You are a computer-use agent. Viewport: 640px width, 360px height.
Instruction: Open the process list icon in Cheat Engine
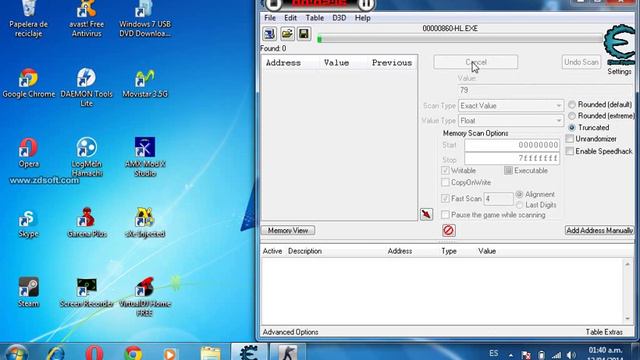[x=269, y=34]
